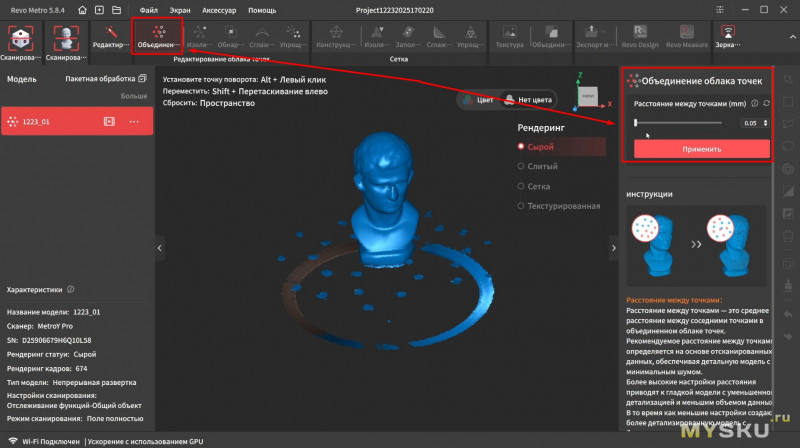
Task: Click the reset icon beside point distance
Action: click(766, 103)
